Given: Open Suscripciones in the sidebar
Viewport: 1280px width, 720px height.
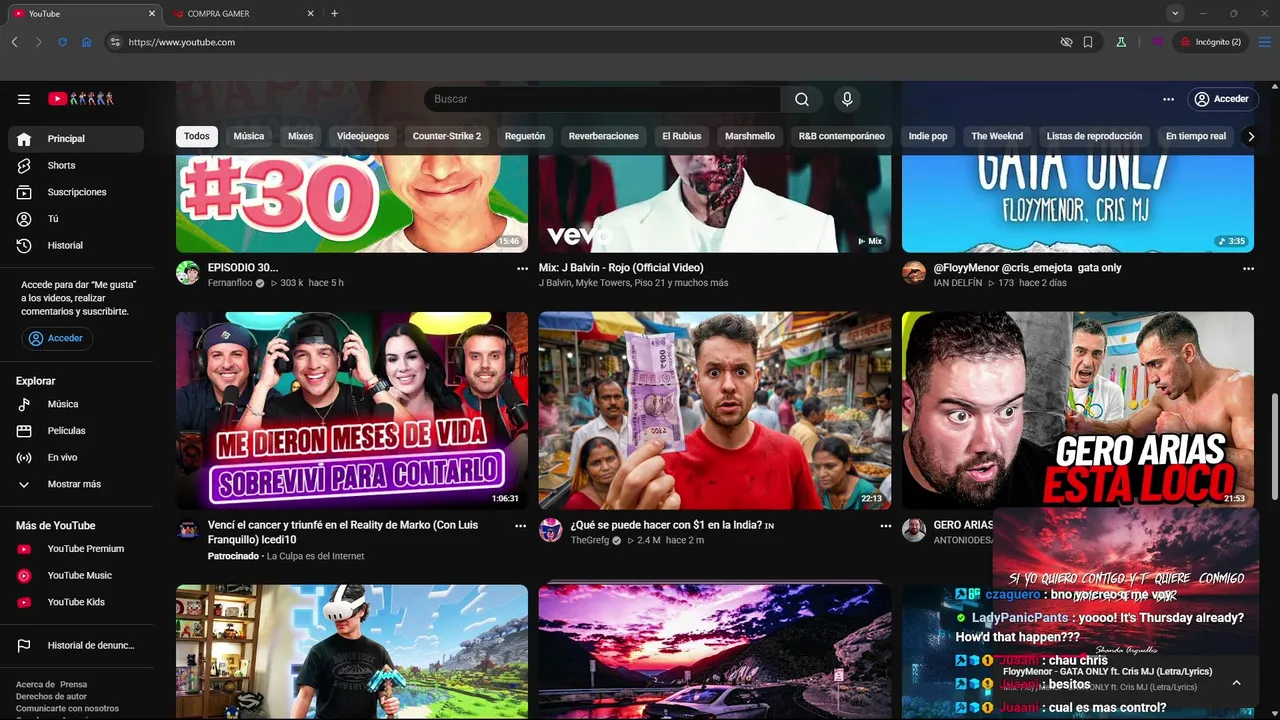Looking at the screenshot, I should pyautogui.click(x=76, y=192).
